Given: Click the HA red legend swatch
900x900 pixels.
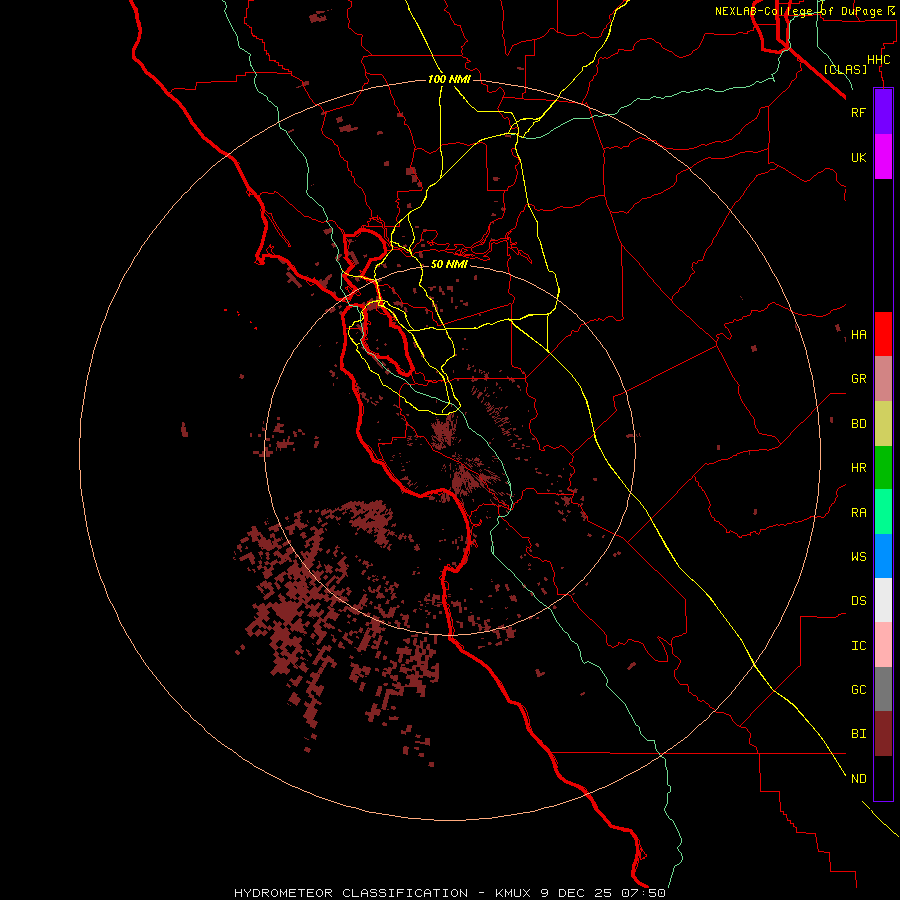Looking at the screenshot, I should tap(883, 334).
